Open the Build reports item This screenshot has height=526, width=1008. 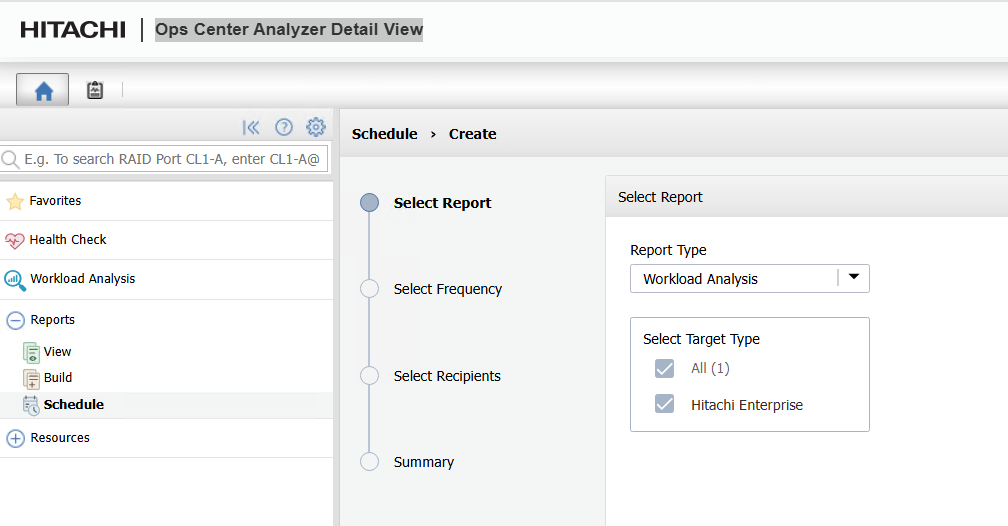(x=58, y=378)
